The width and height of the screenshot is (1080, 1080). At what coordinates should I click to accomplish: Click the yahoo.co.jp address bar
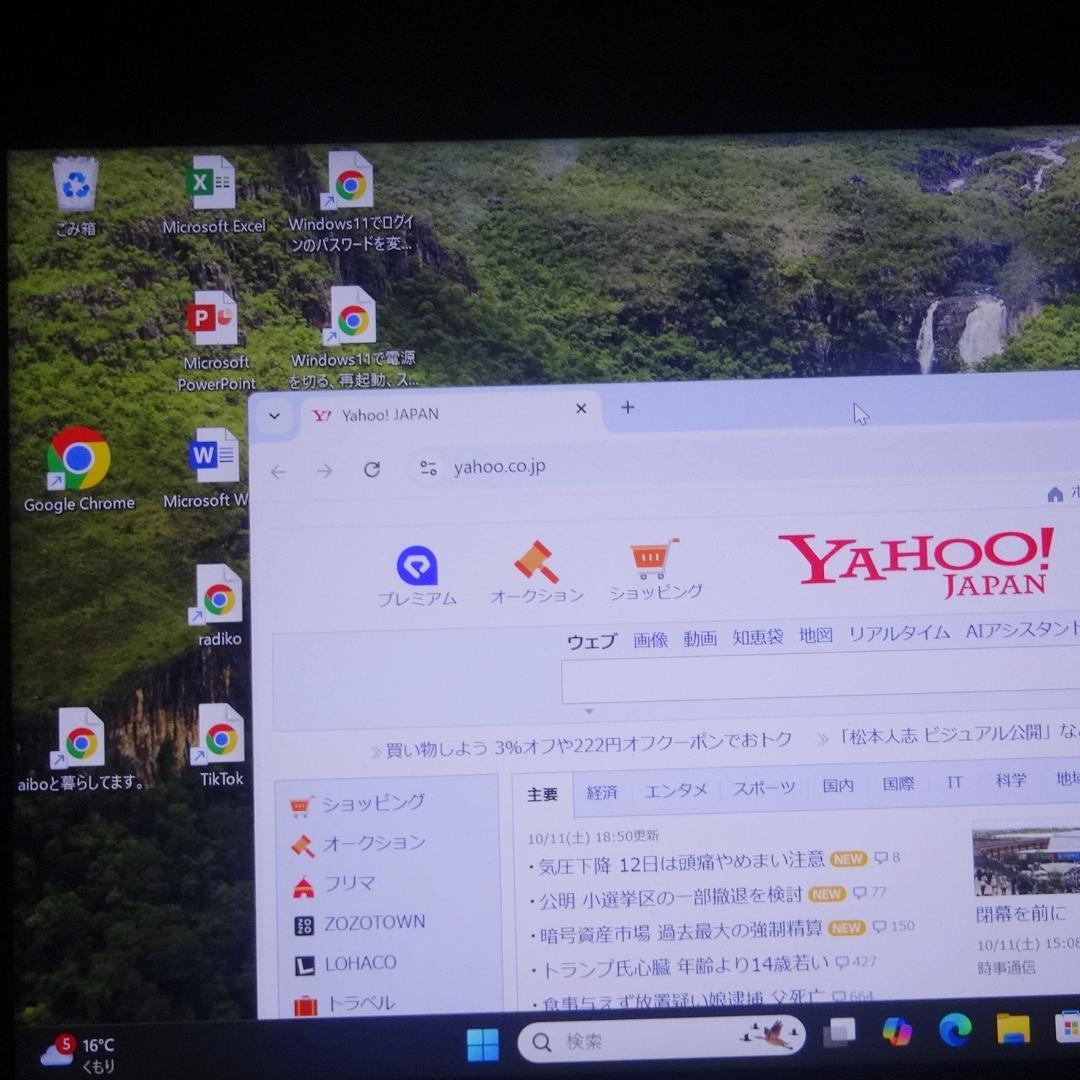[500, 467]
